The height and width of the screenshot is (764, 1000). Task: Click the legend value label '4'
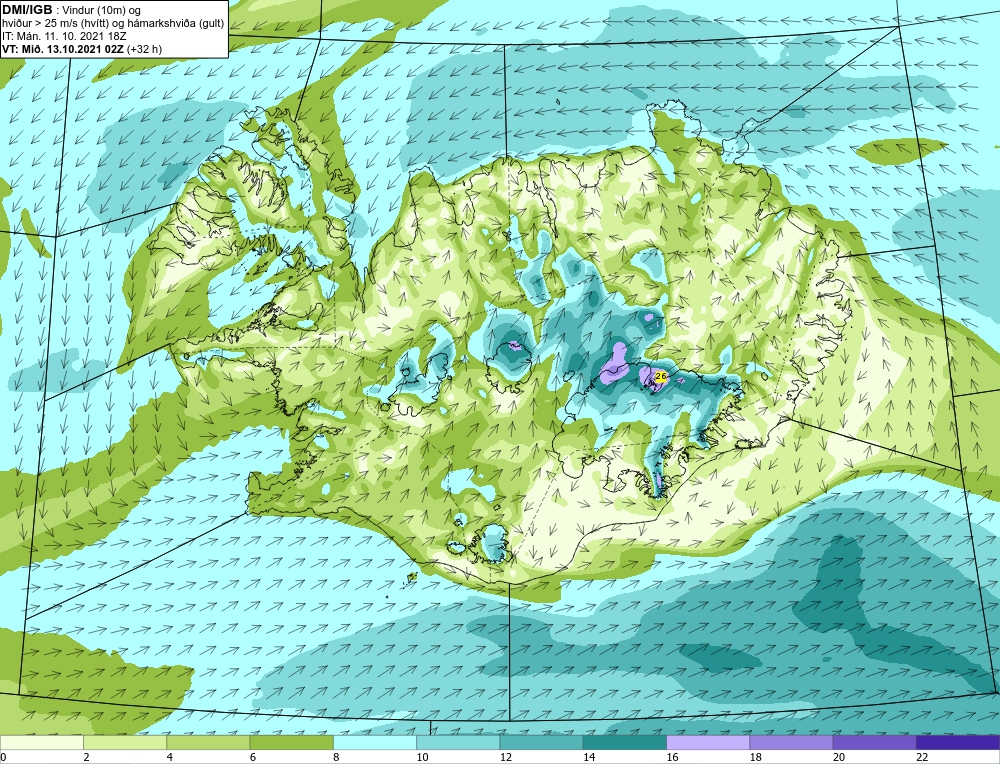point(170,757)
